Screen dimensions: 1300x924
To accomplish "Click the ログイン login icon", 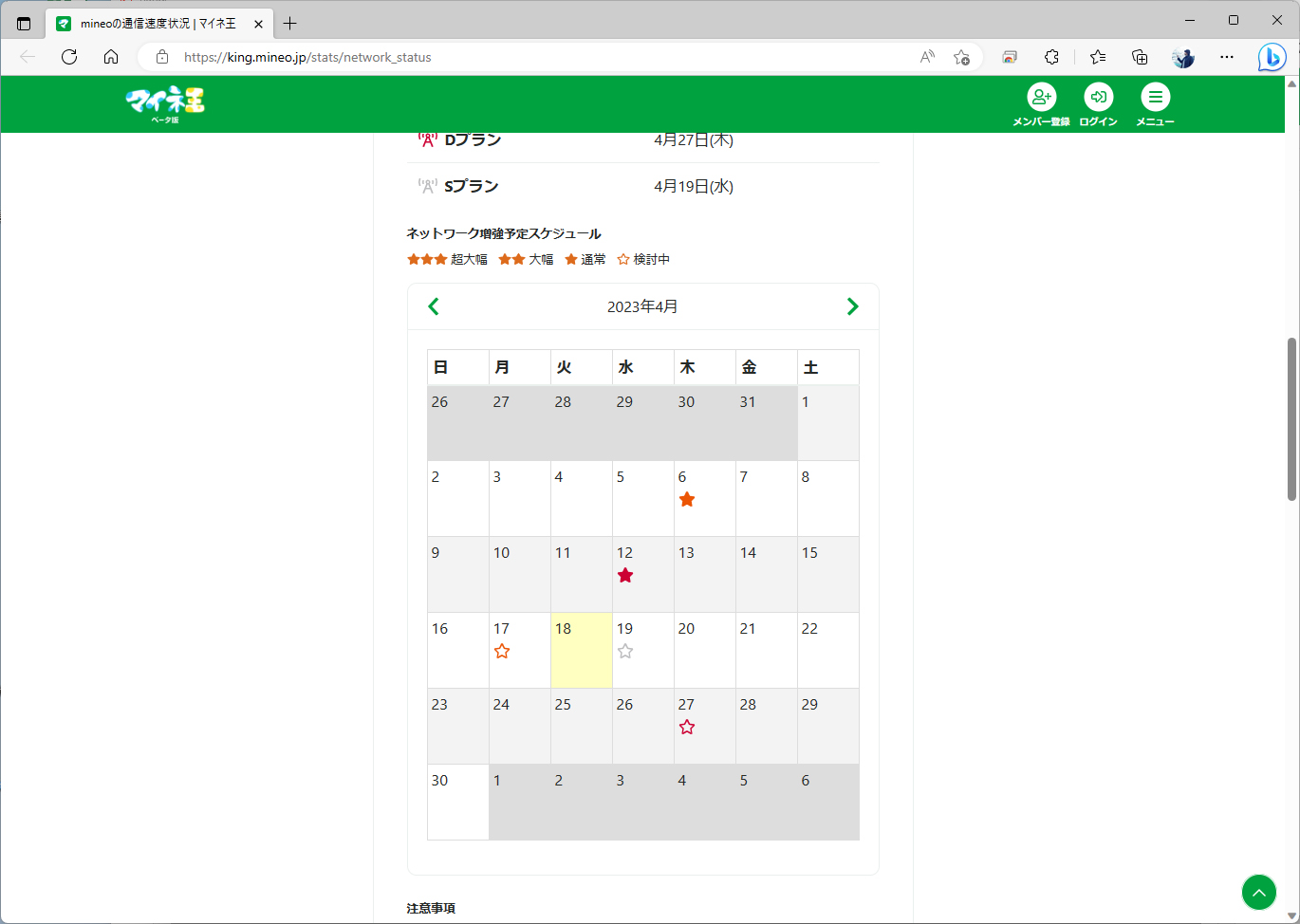I will click(x=1098, y=104).
